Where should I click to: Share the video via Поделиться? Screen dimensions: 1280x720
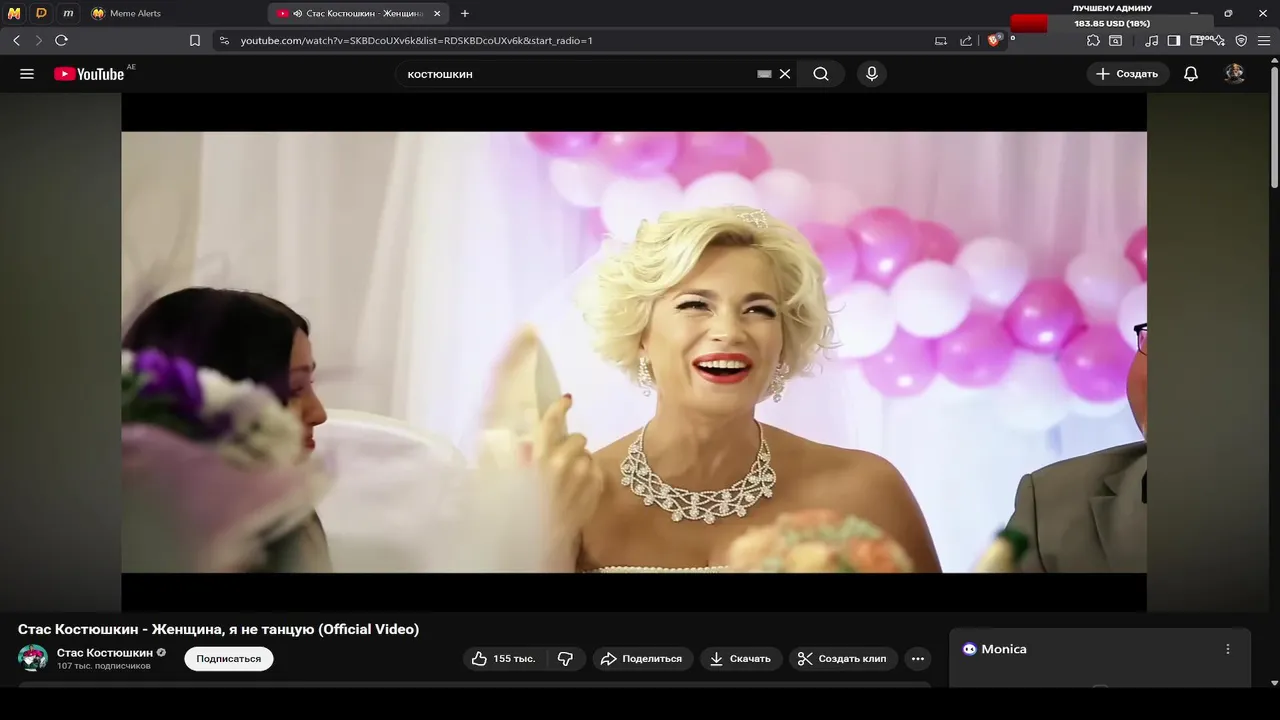coord(643,659)
